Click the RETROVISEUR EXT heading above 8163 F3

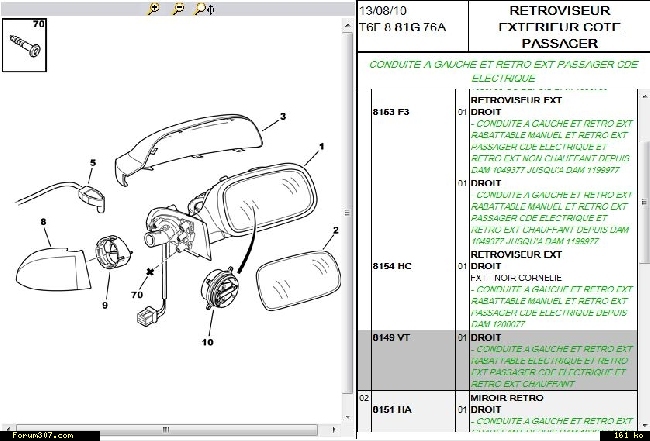pyautogui.click(x=516, y=100)
